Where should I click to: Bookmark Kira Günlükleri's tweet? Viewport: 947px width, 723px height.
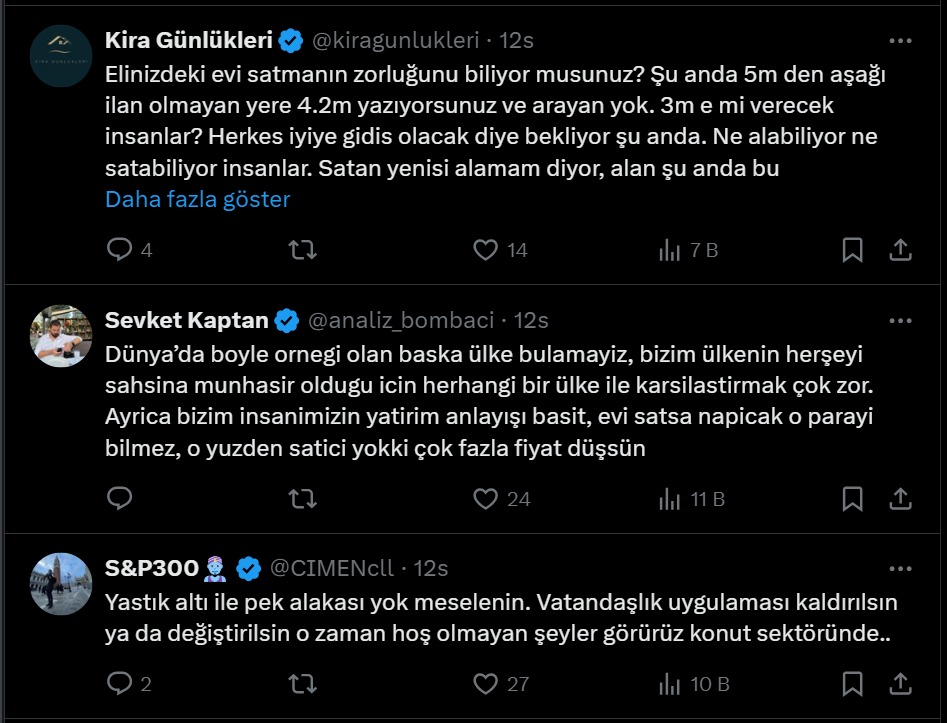852,250
